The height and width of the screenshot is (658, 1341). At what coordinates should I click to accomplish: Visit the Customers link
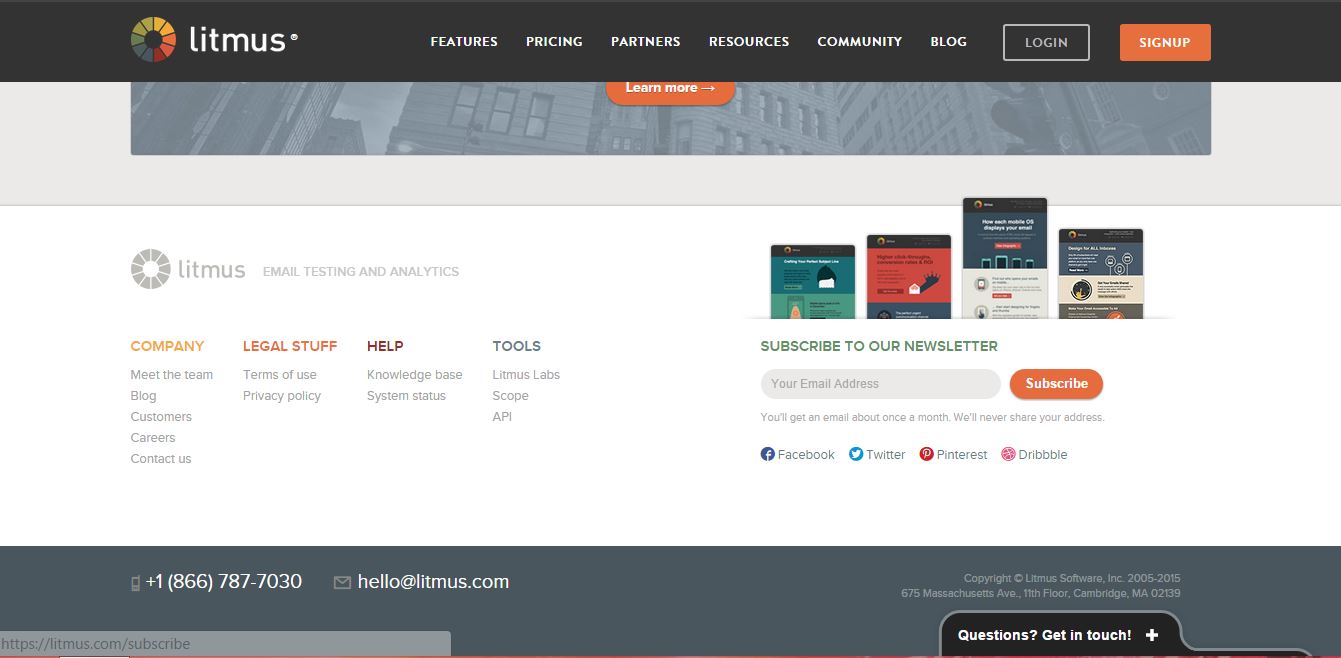click(x=161, y=417)
